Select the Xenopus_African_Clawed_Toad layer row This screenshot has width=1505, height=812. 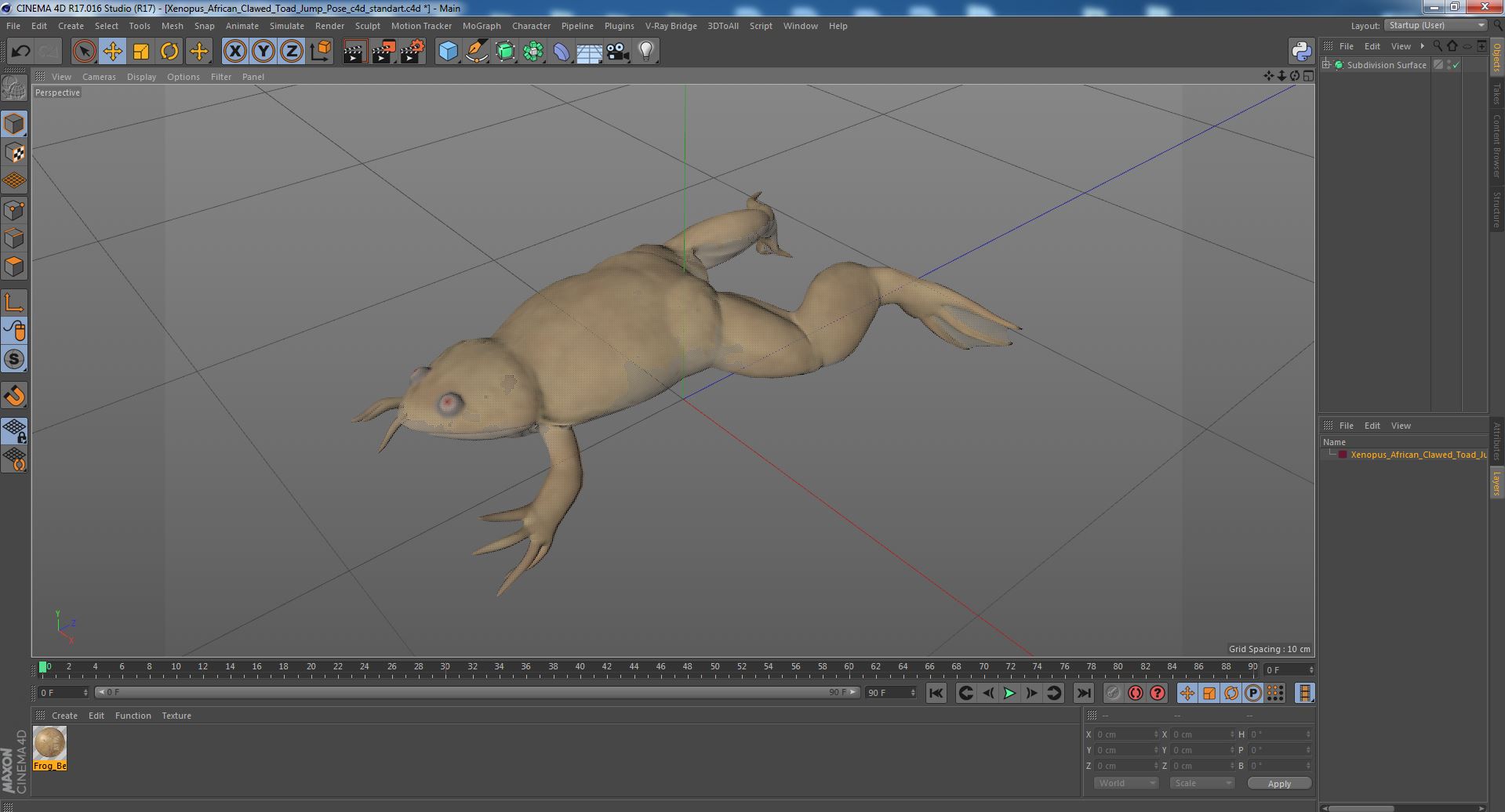tap(1404, 455)
